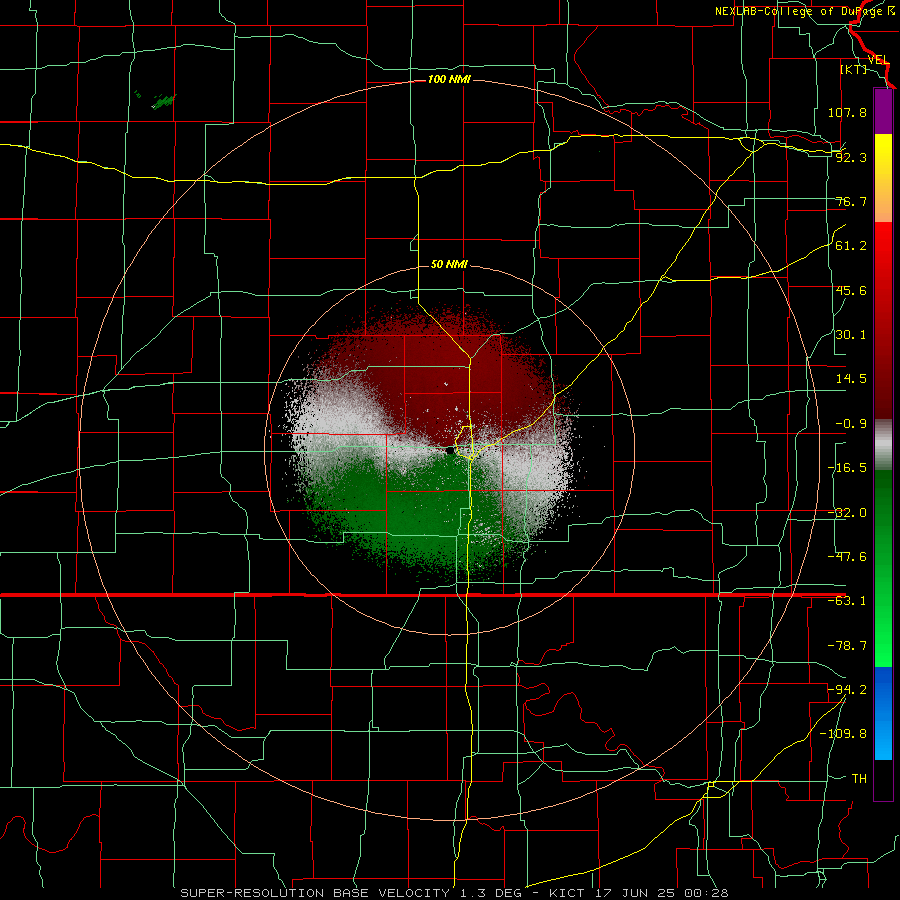The height and width of the screenshot is (900, 900).
Task: Select the -78.7 velocity scale value
Action: pos(847,646)
